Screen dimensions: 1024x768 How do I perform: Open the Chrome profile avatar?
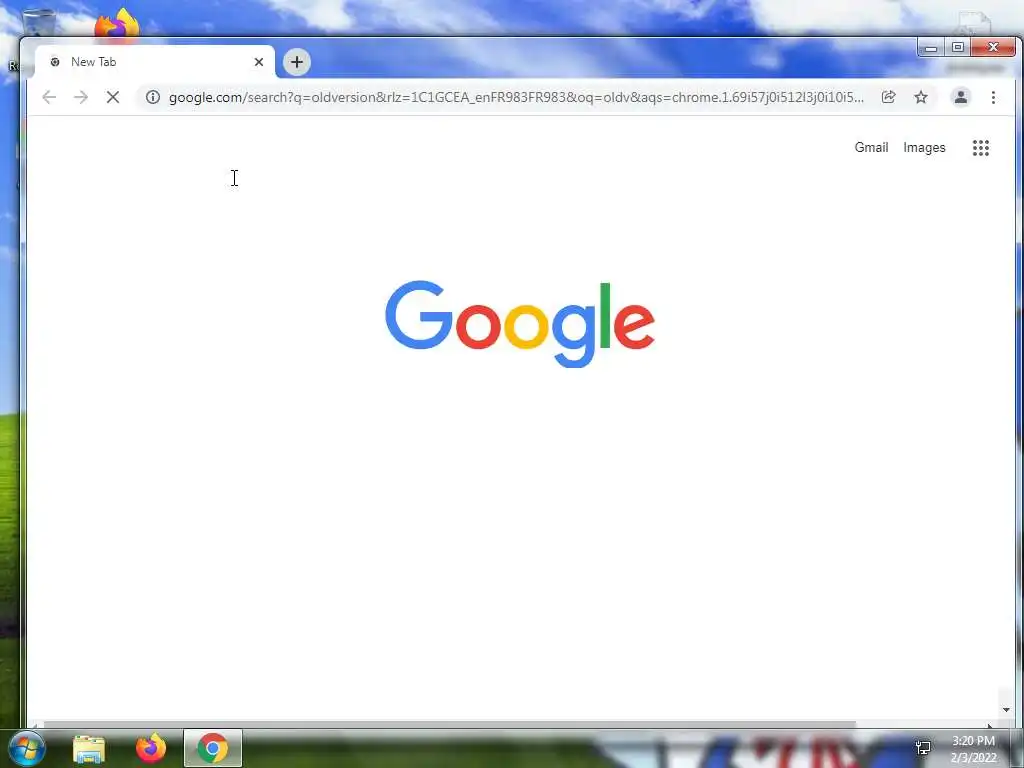click(x=961, y=97)
